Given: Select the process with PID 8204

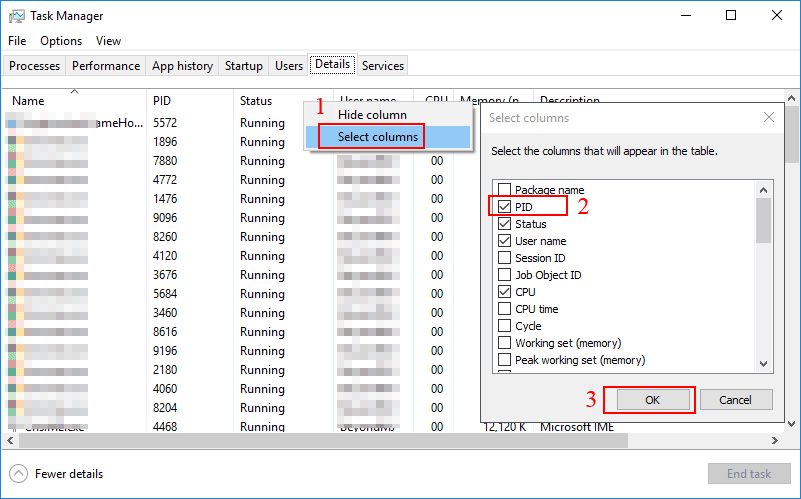Looking at the screenshot, I should (x=165, y=408).
